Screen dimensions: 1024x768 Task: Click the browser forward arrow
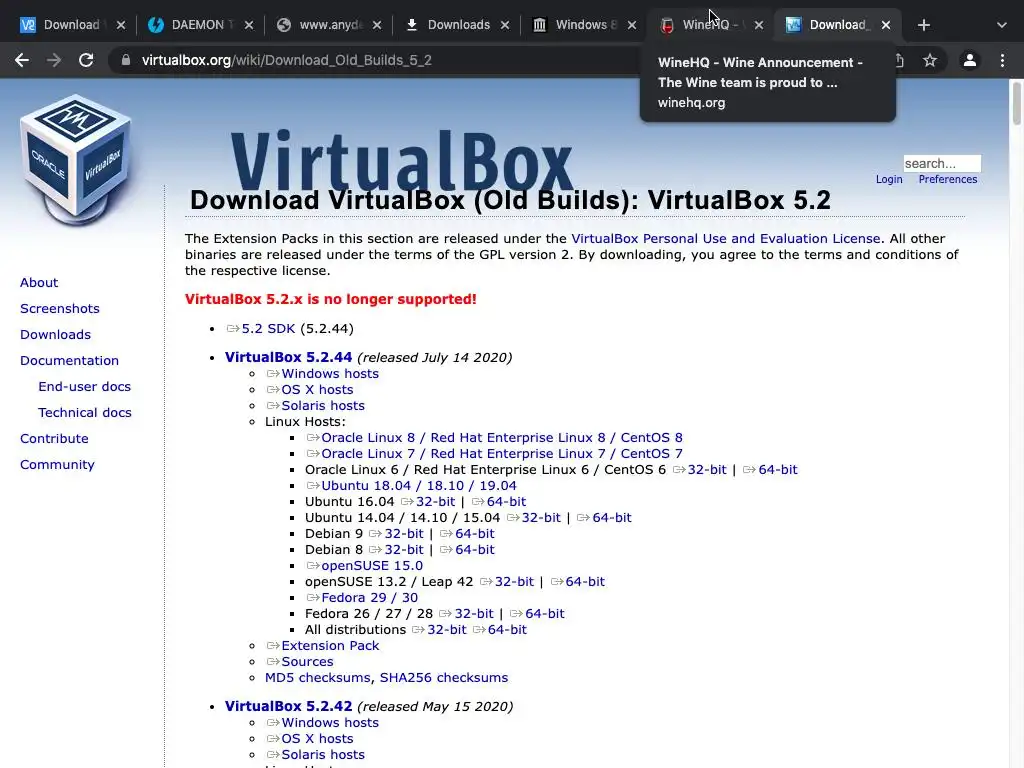pyautogui.click(x=54, y=60)
